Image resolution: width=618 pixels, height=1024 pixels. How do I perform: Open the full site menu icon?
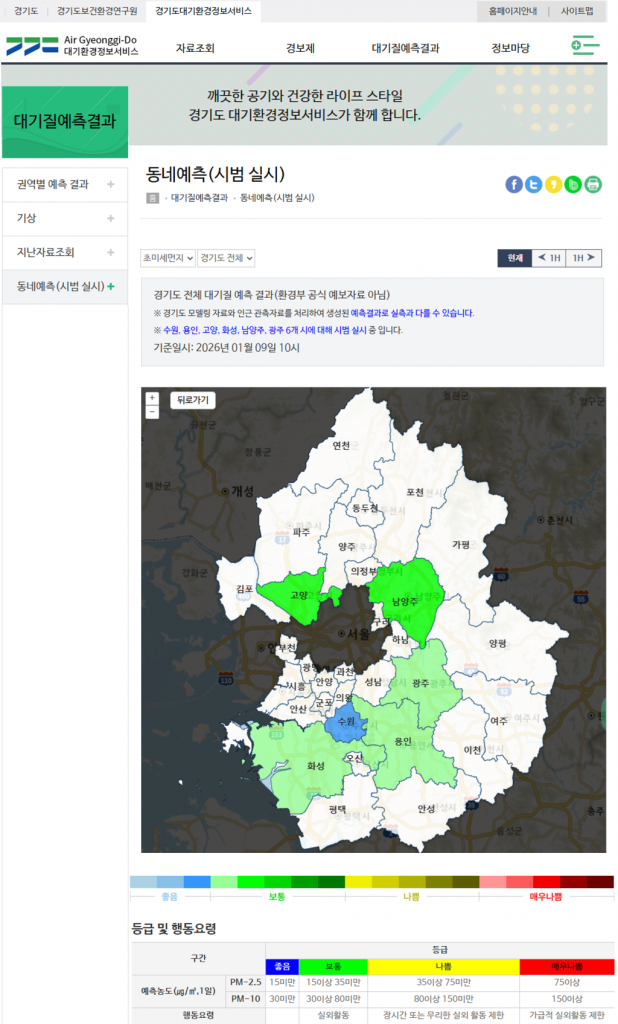click(585, 46)
